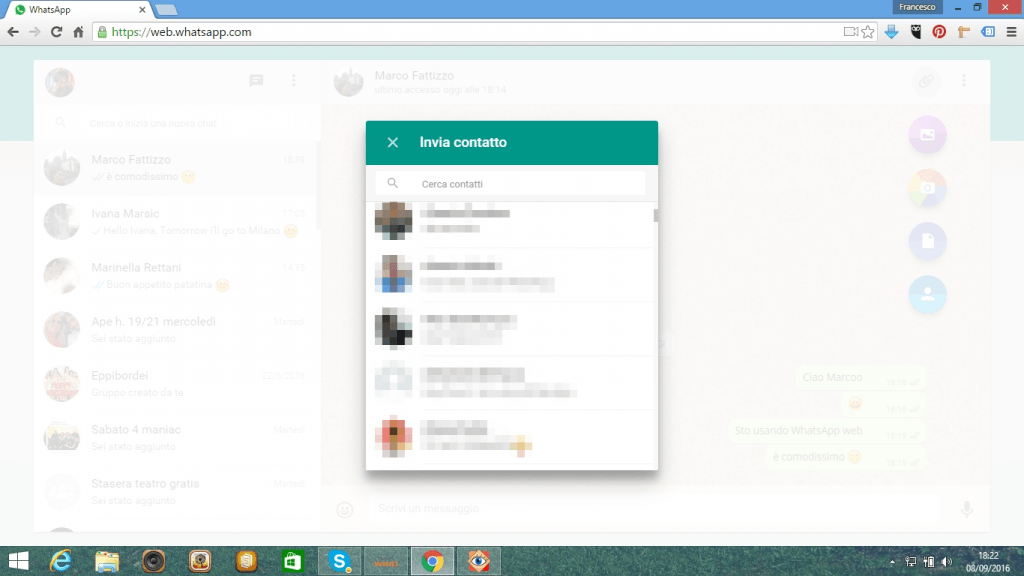Screen dimensions: 1024x576
Task: Launch Skype from the taskbar
Action: (x=339, y=560)
